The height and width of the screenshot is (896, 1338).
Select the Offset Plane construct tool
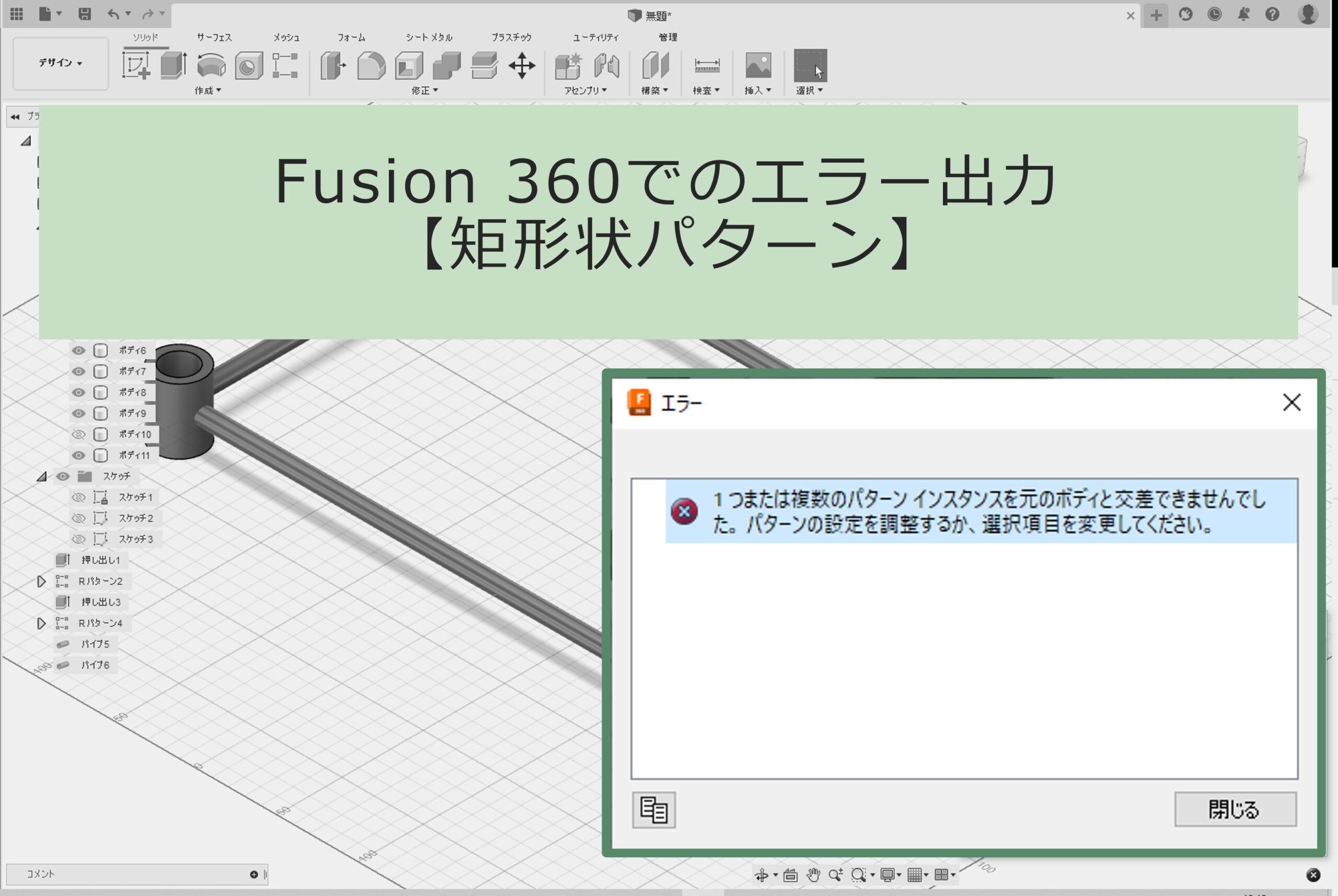tap(655, 65)
